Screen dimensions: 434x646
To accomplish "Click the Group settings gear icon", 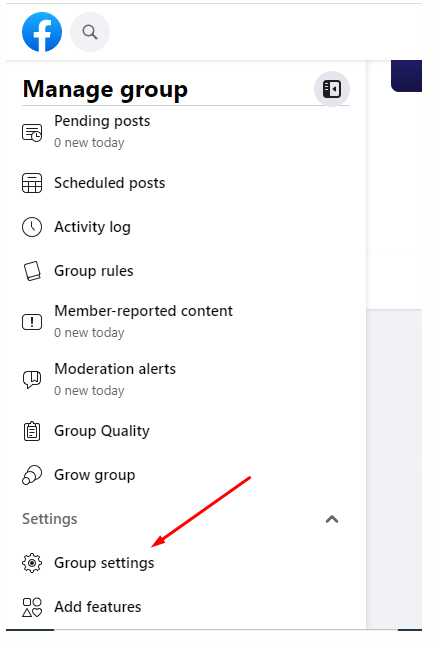I will coord(32,563).
